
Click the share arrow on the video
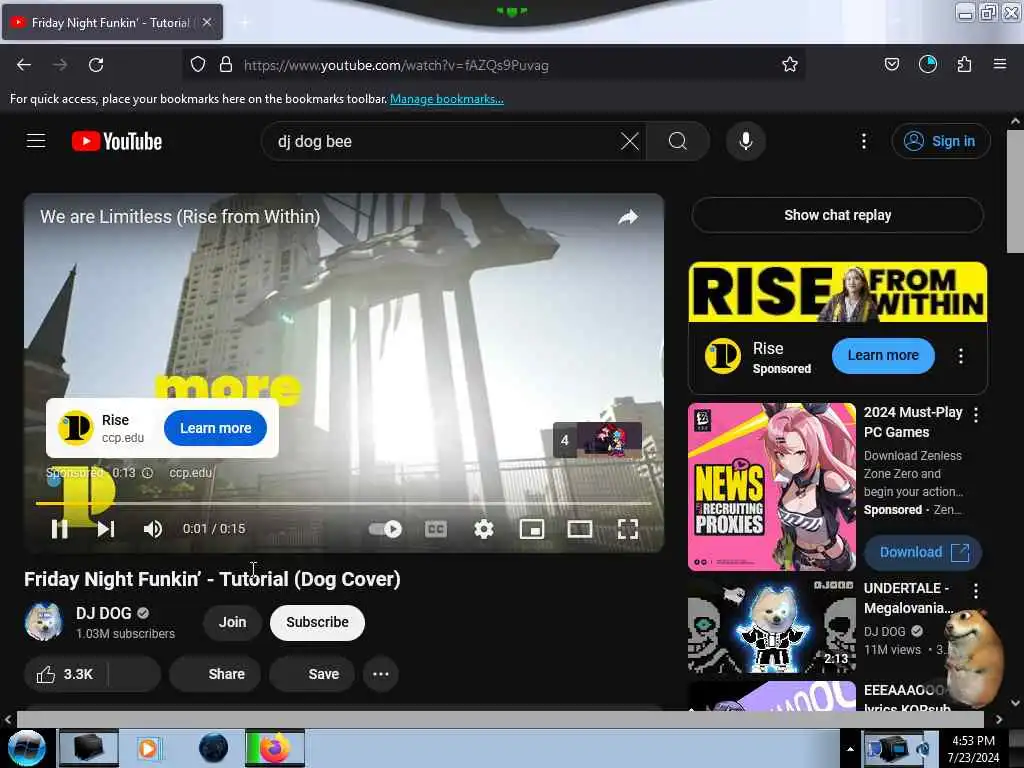point(628,217)
